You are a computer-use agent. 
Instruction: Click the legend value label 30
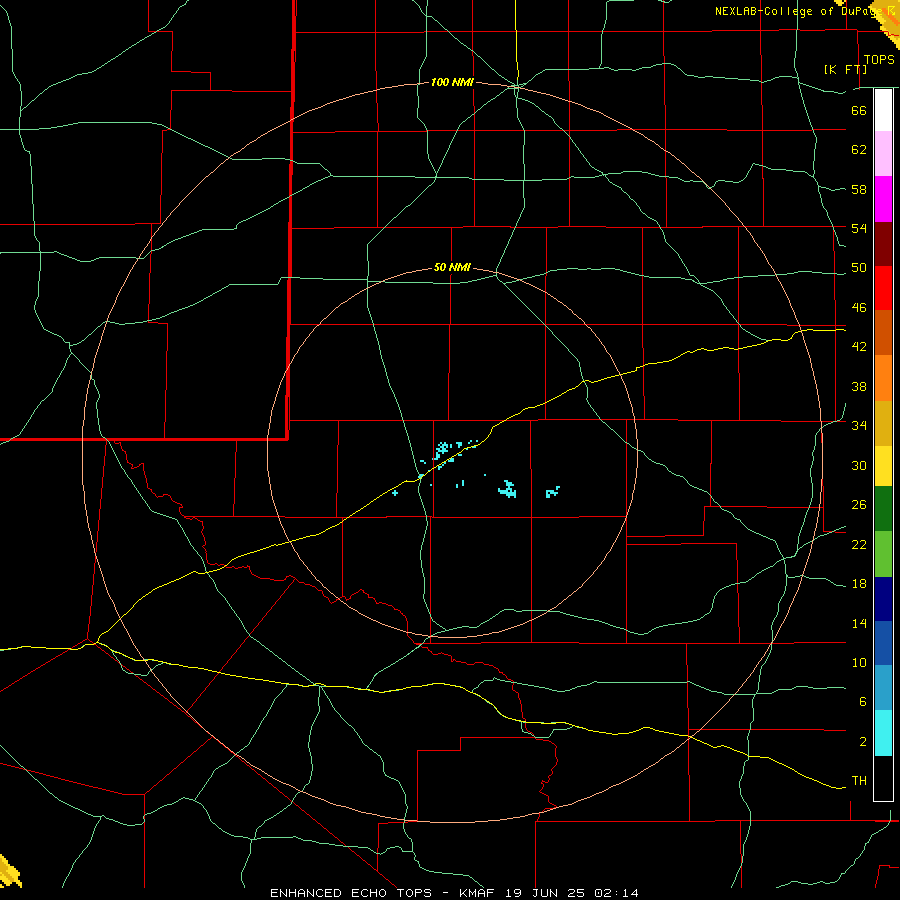(859, 465)
